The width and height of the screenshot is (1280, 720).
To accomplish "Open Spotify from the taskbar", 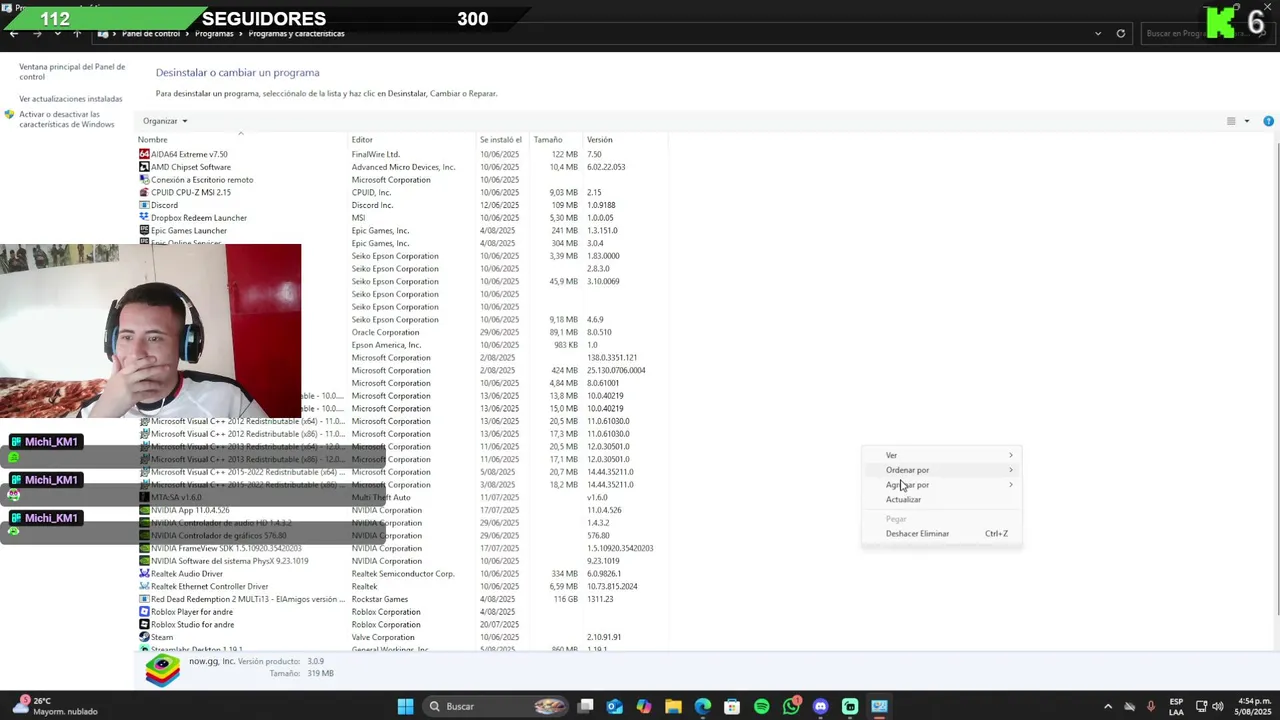I will coord(761,706).
